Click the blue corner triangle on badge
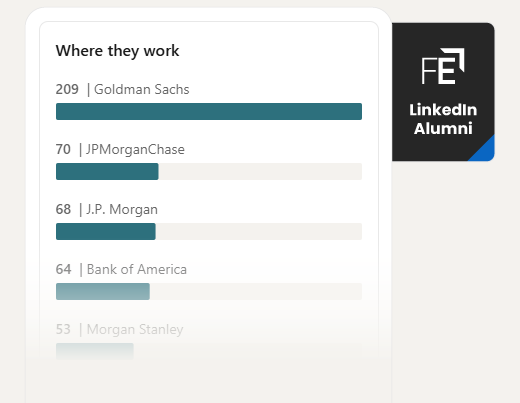Screen dimensions: 520x403 tap(484, 151)
